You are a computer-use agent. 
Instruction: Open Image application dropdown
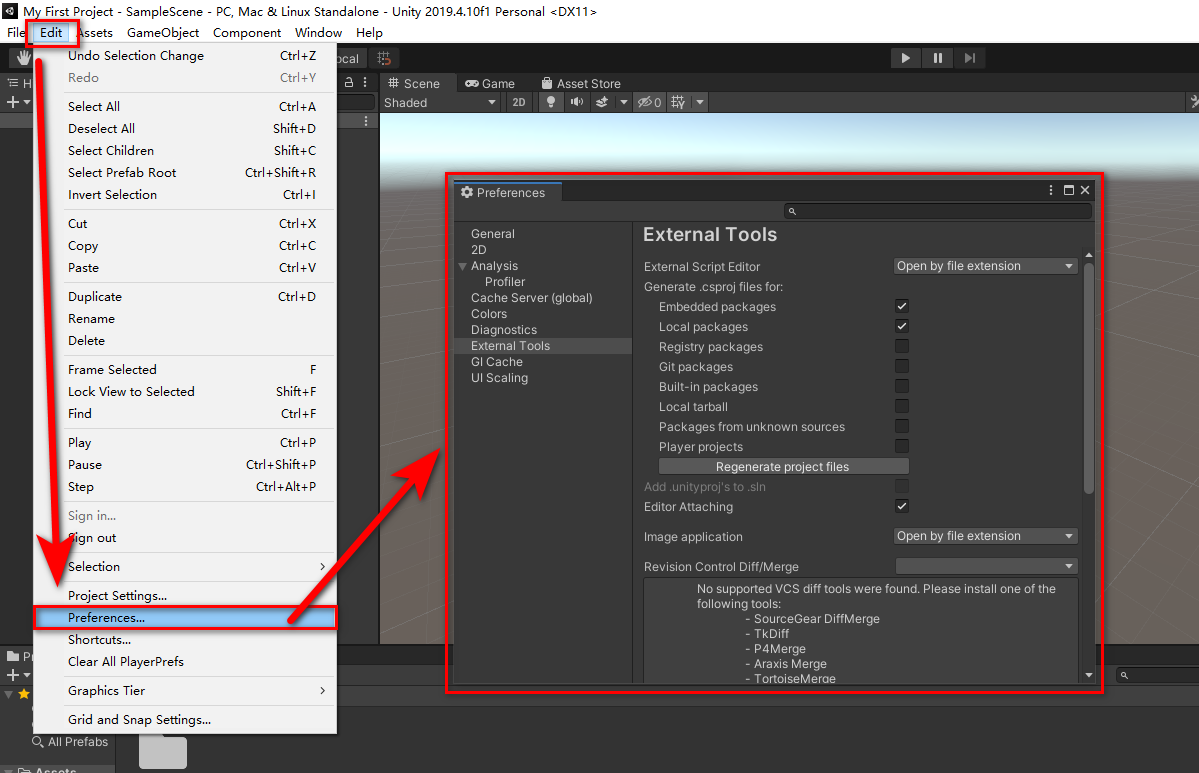pos(986,536)
